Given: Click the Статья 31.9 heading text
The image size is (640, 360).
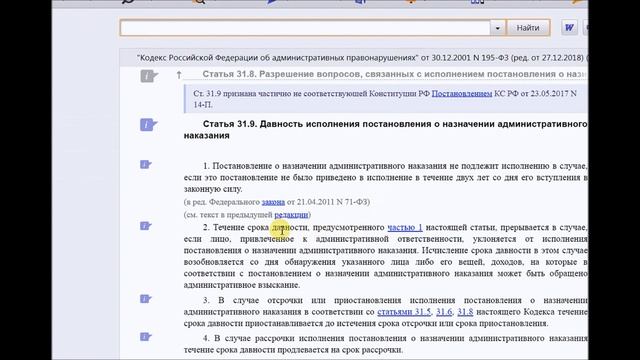Looking at the screenshot, I should click(x=385, y=129).
